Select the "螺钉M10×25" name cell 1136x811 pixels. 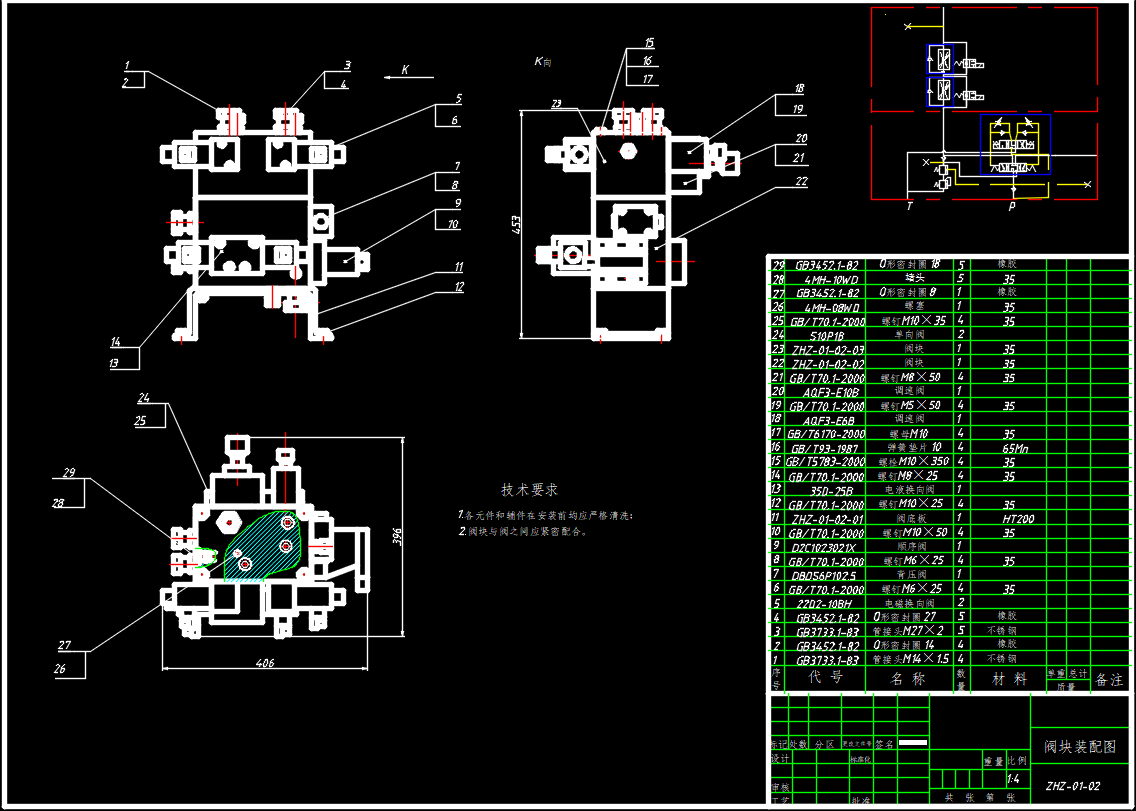click(x=911, y=505)
